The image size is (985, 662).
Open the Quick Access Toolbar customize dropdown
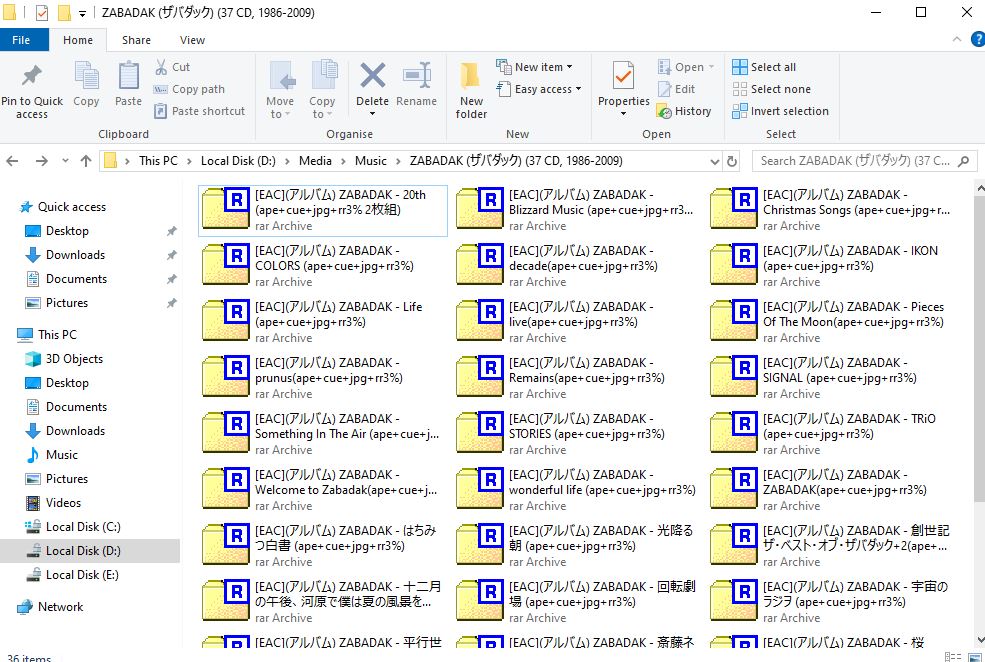pyautogui.click(x=82, y=13)
